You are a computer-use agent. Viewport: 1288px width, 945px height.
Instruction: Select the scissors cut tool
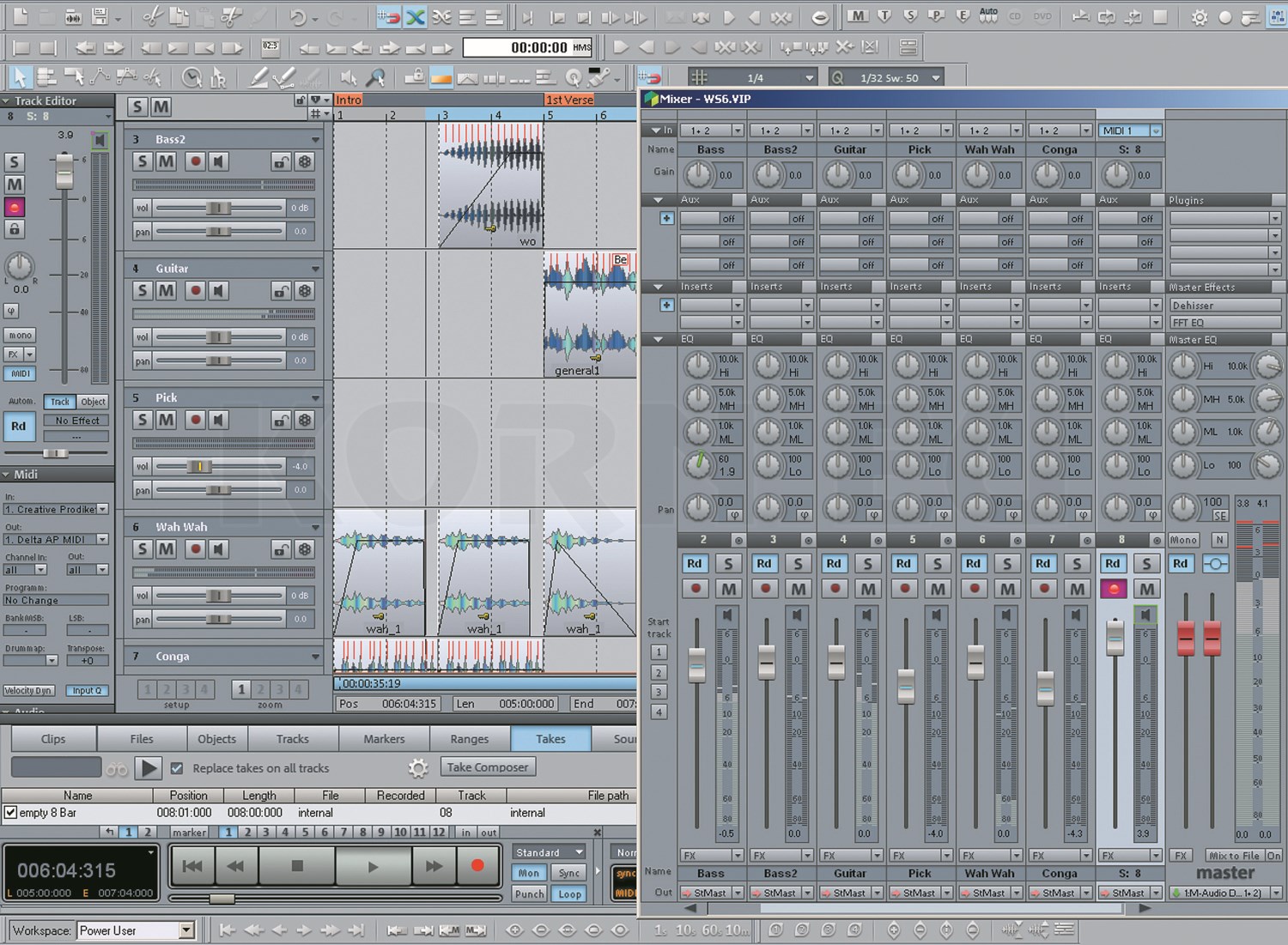[153, 17]
